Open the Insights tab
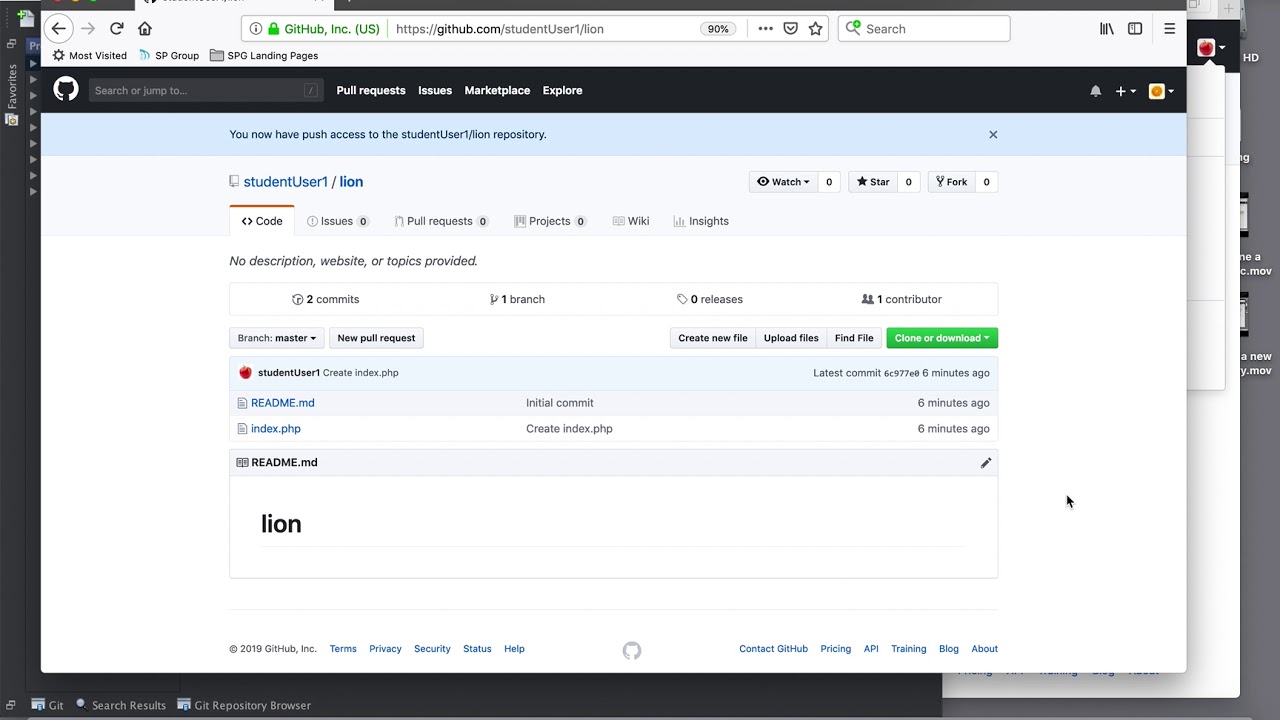This screenshot has height=720, width=1280. 701,221
